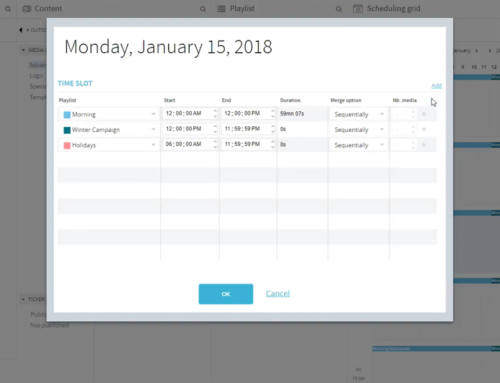Remove the Holidays time slot row

click(x=424, y=145)
